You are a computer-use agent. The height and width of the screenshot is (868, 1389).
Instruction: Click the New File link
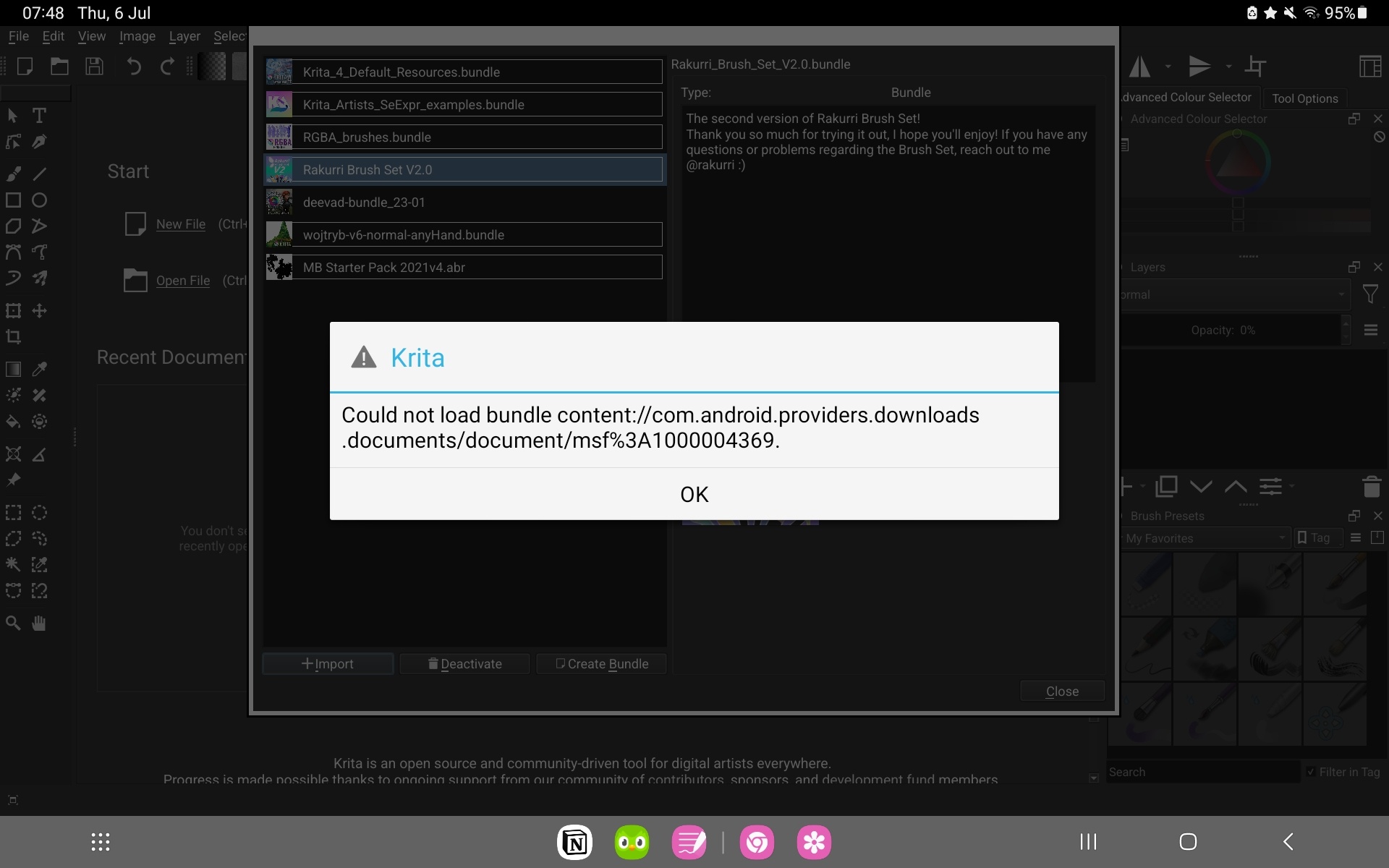(181, 224)
